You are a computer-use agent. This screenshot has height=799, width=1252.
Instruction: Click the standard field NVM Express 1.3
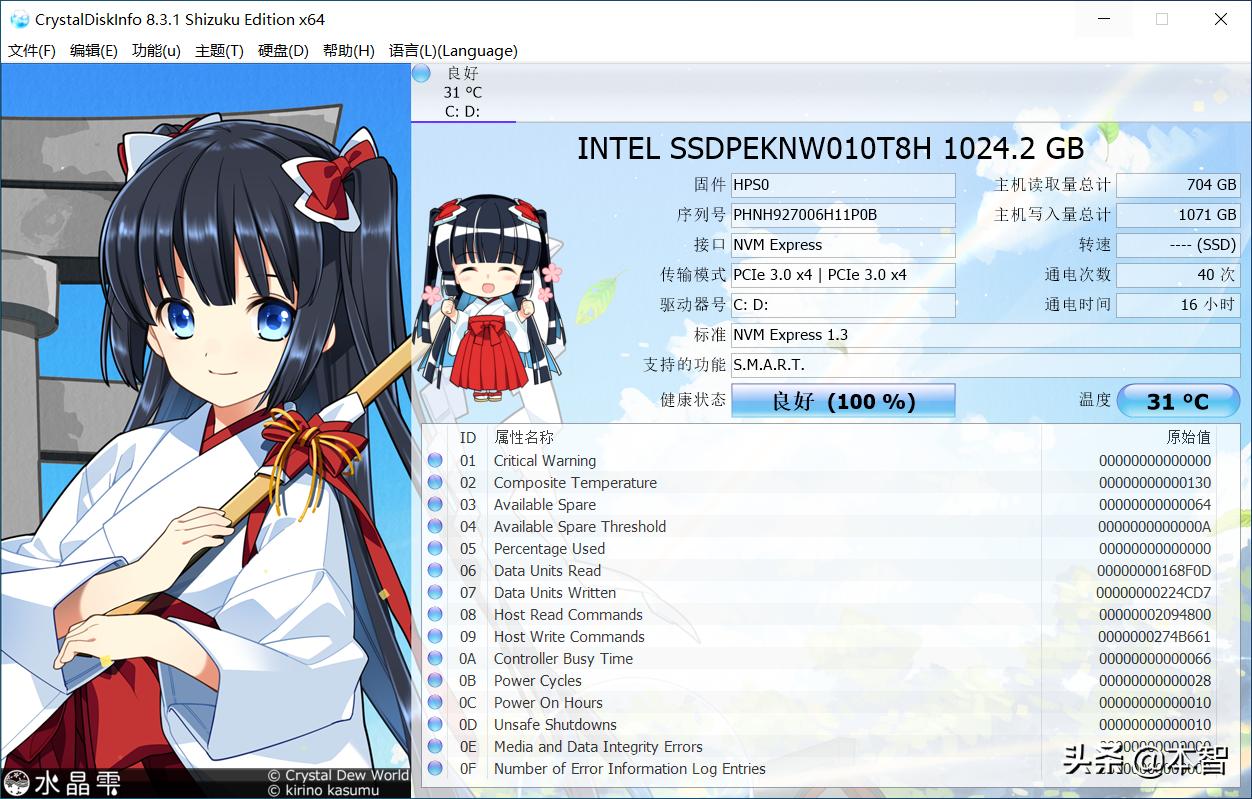coord(985,335)
